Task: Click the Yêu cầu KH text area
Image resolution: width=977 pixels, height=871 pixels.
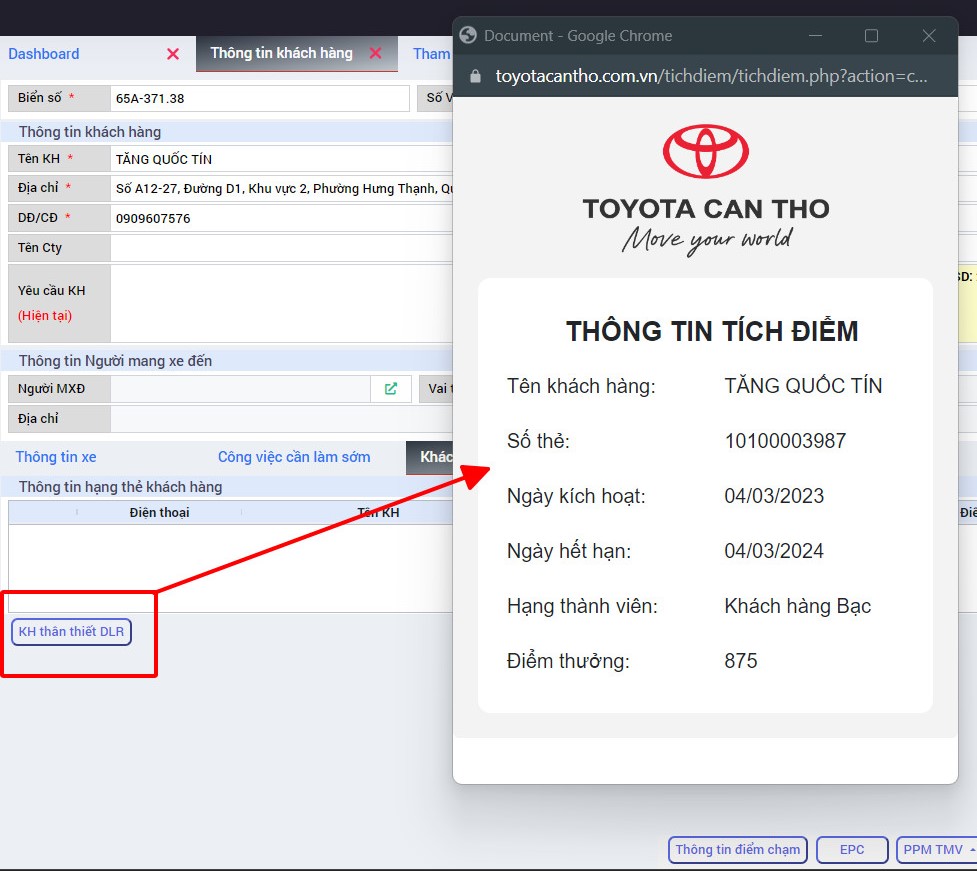Action: coord(280,303)
